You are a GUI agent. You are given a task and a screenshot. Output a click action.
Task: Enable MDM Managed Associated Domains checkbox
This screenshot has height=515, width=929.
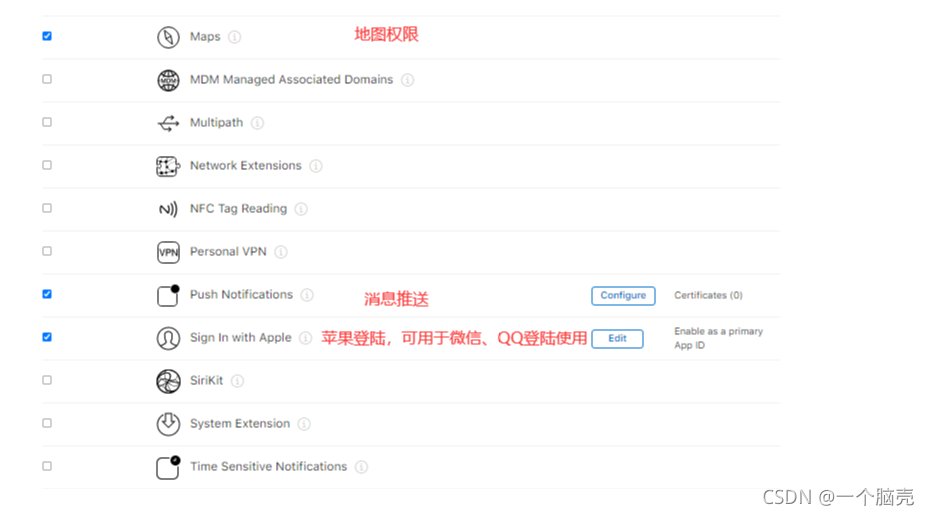[47, 79]
